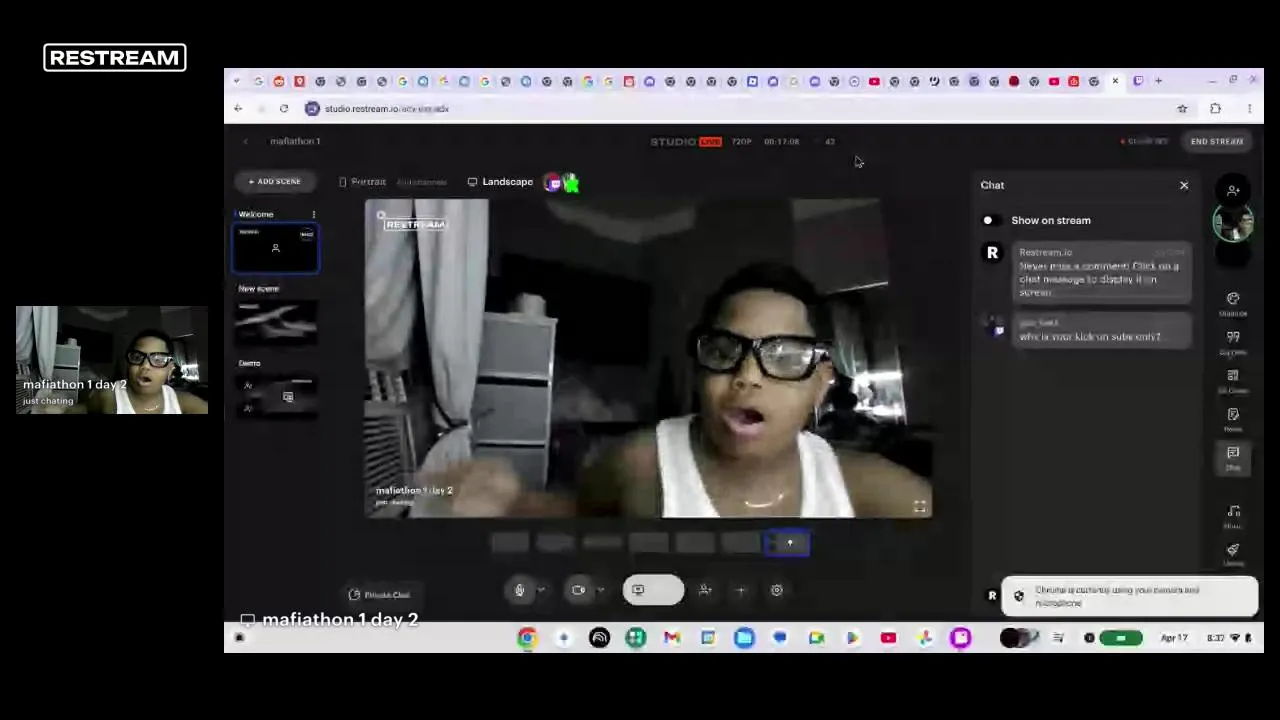The width and height of the screenshot is (1280, 720).
Task: Click the add guest icon in right sidebar
Action: pos(1233,190)
